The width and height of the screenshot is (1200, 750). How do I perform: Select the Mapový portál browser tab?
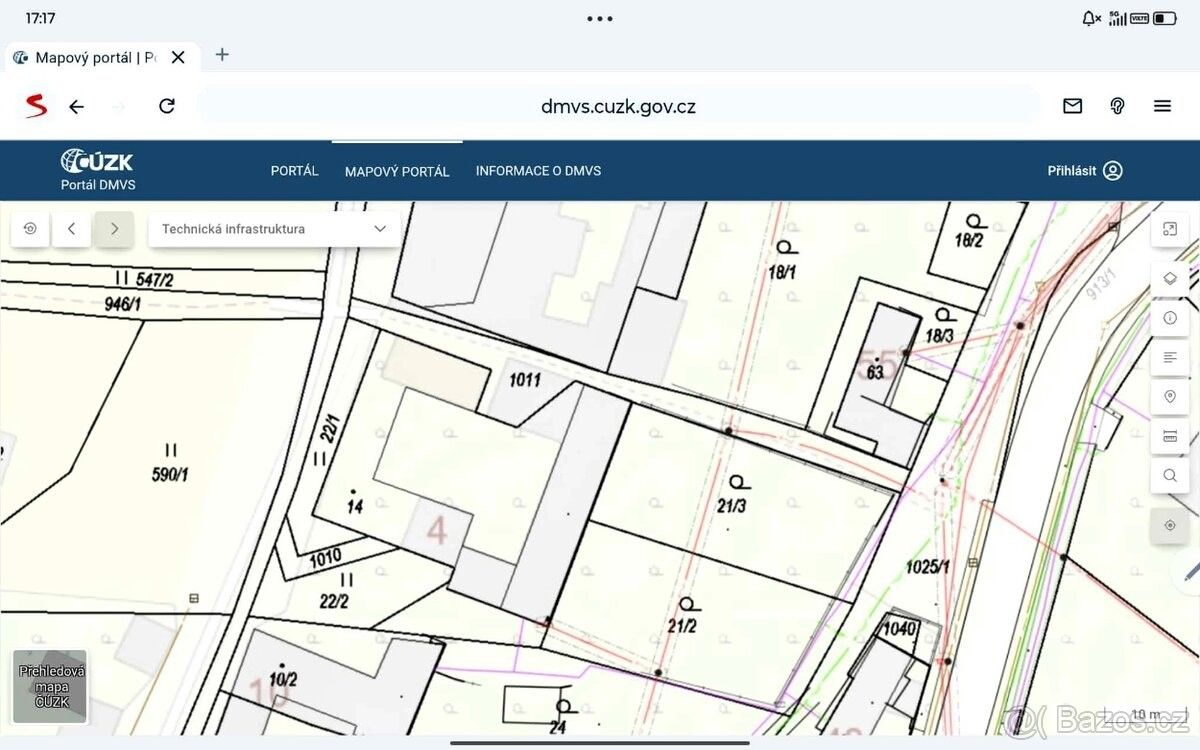point(98,58)
